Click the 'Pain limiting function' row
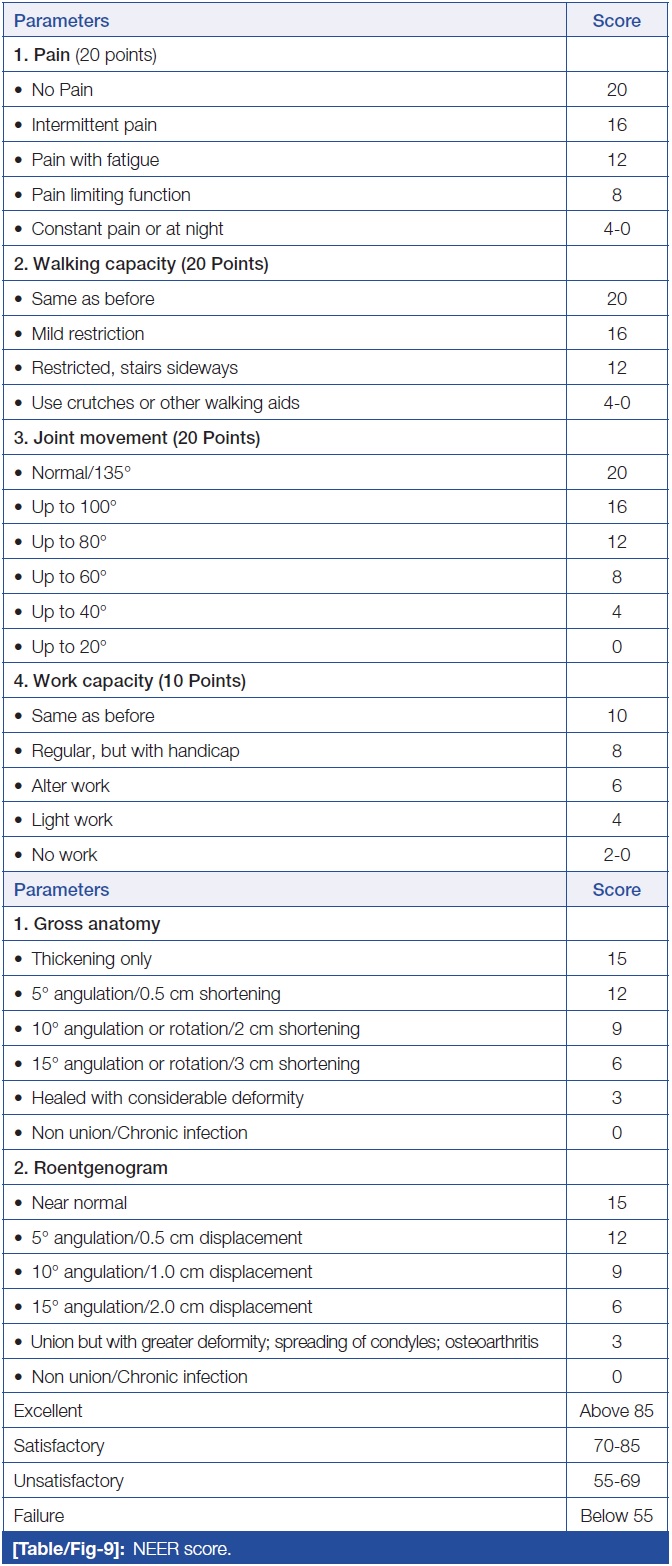Screen dimensions: 672x1566 110,194
